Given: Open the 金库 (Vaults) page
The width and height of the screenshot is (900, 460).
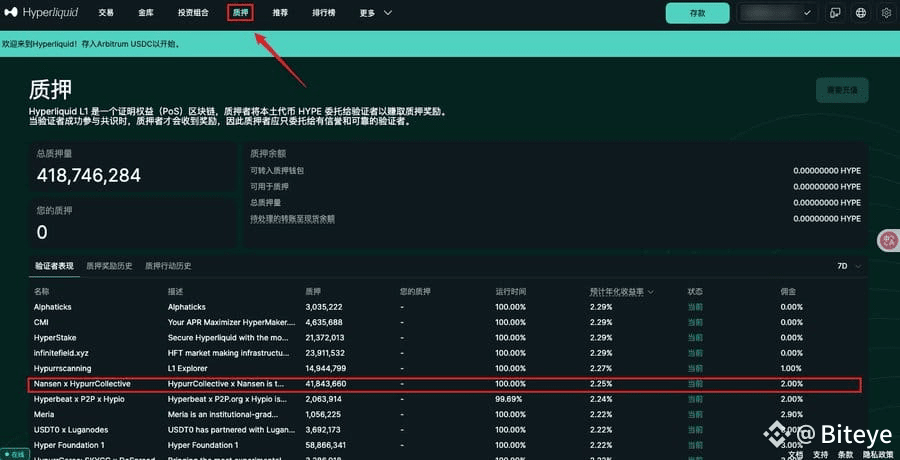Looking at the screenshot, I should [146, 13].
